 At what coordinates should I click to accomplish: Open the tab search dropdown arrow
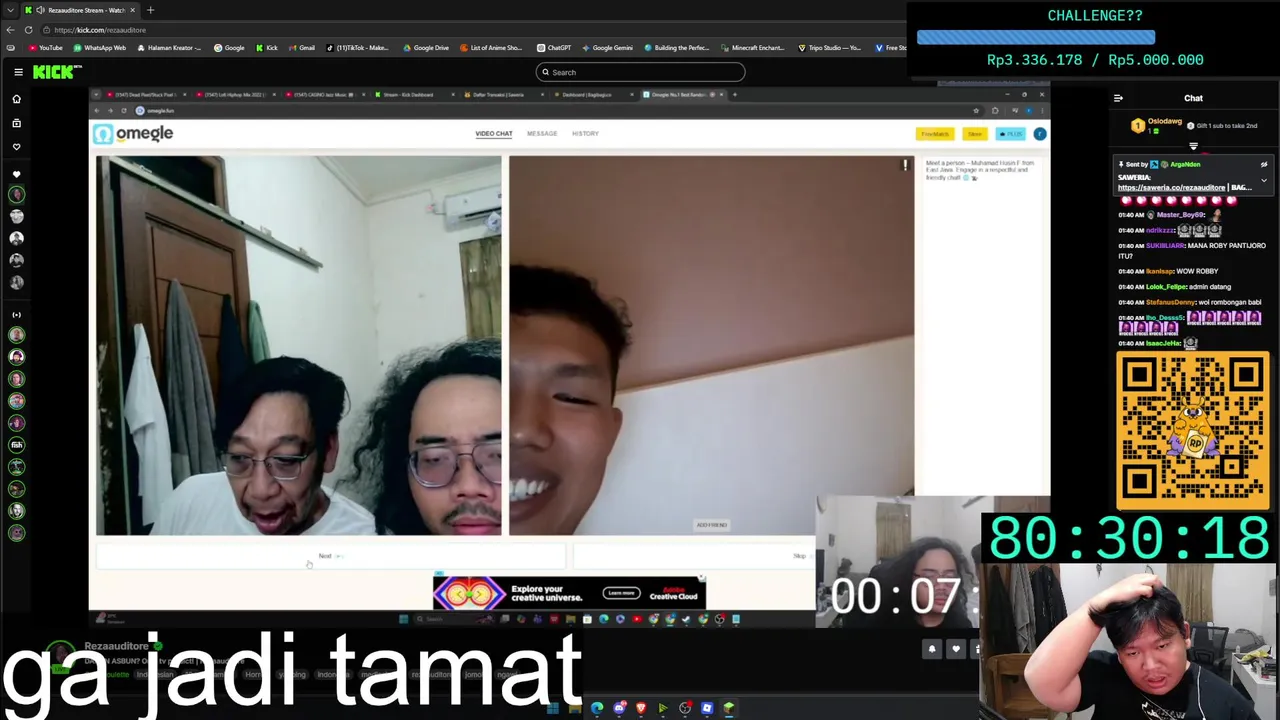click(x=10, y=10)
